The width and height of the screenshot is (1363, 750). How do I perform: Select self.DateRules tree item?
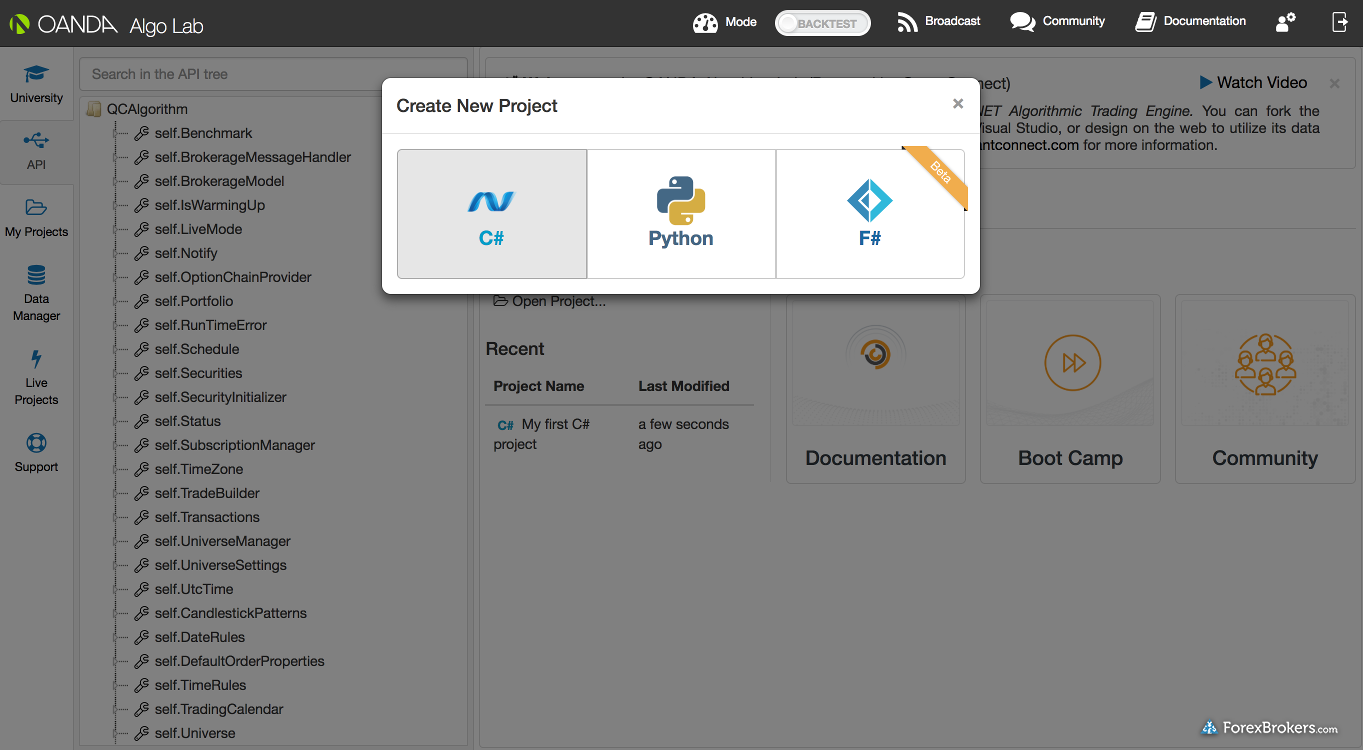pyautogui.click(x=199, y=637)
